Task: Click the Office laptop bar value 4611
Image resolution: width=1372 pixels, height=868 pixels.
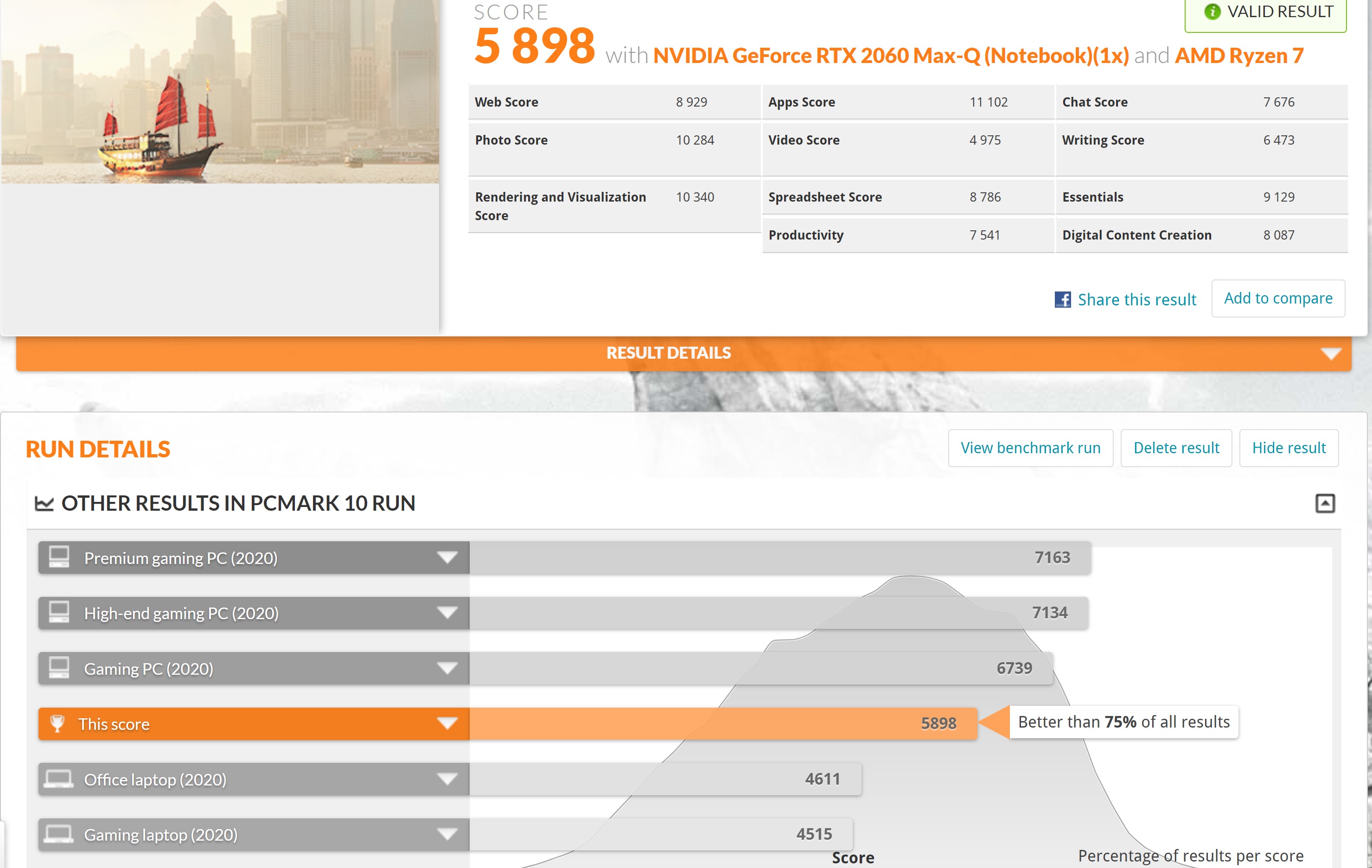Action: tap(822, 779)
